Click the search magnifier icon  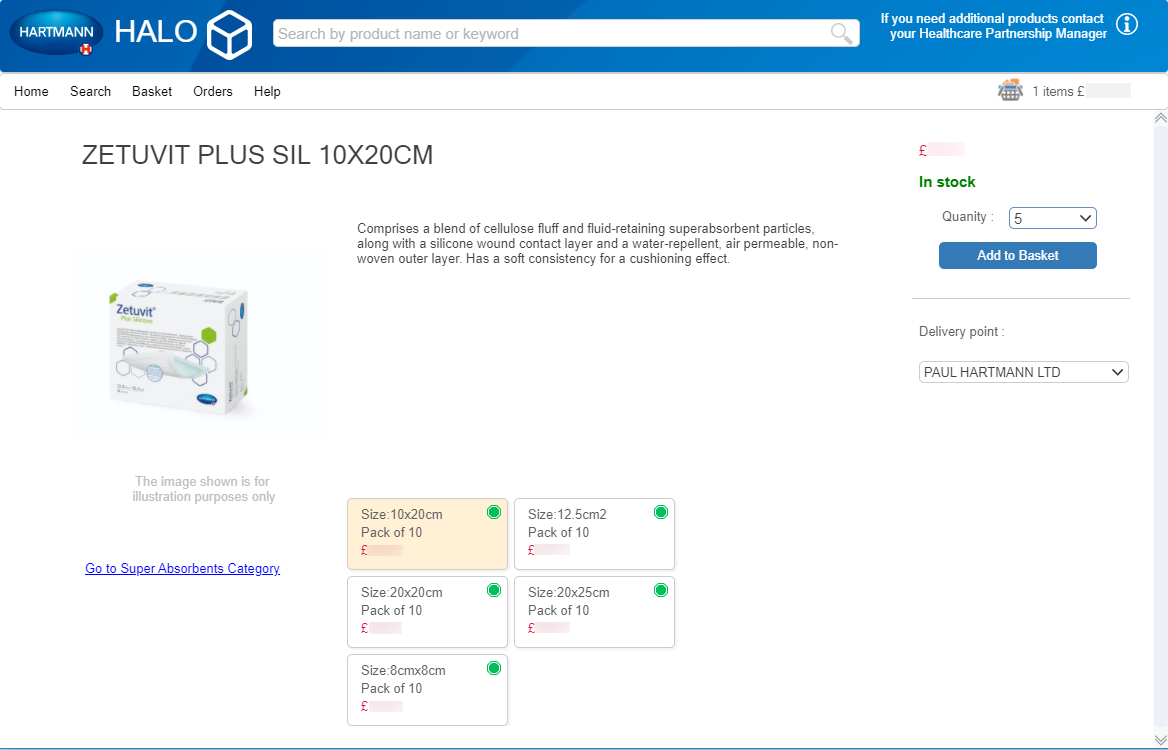(841, 34)
